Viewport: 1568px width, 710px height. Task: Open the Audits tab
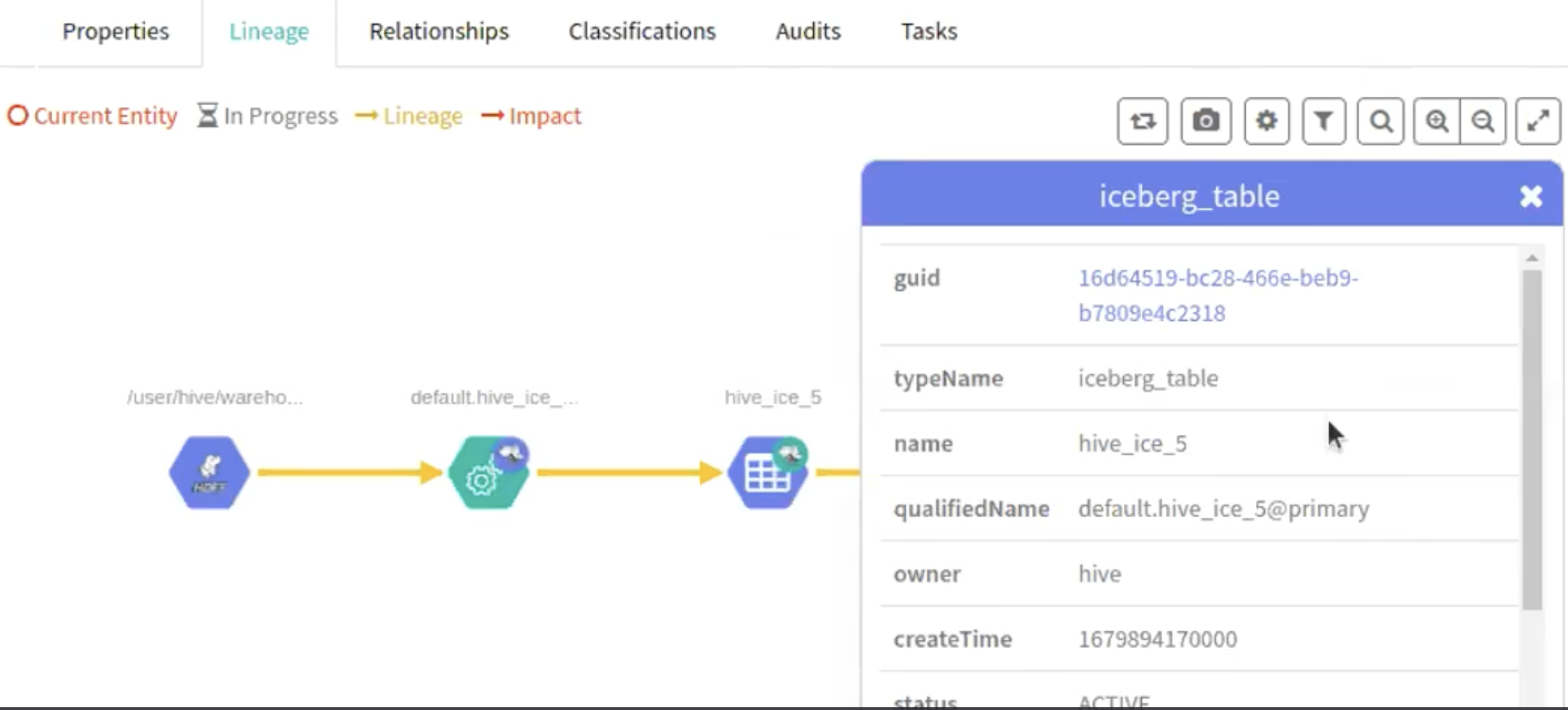808,31
